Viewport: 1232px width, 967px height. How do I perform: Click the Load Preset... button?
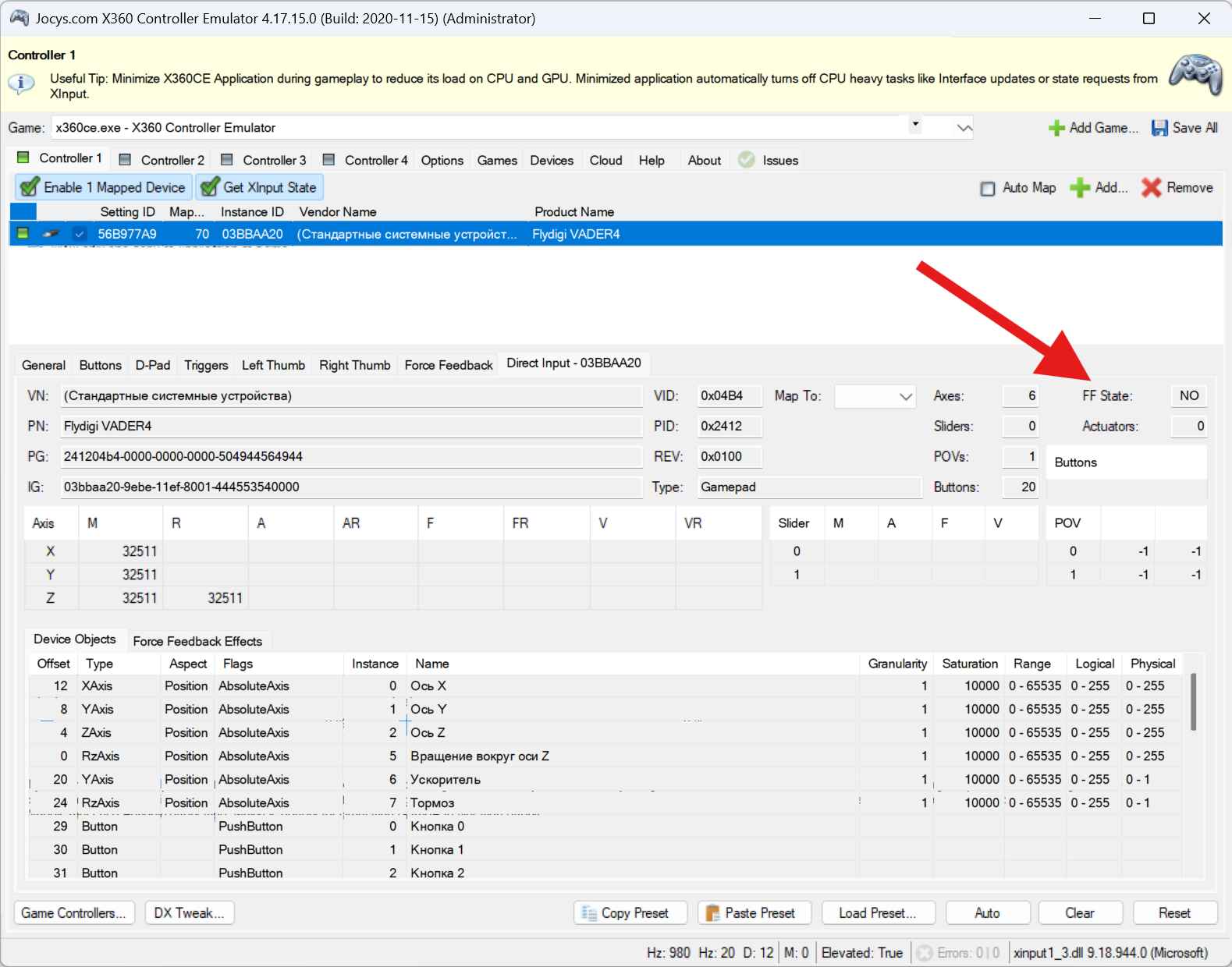tap(878, 913)
